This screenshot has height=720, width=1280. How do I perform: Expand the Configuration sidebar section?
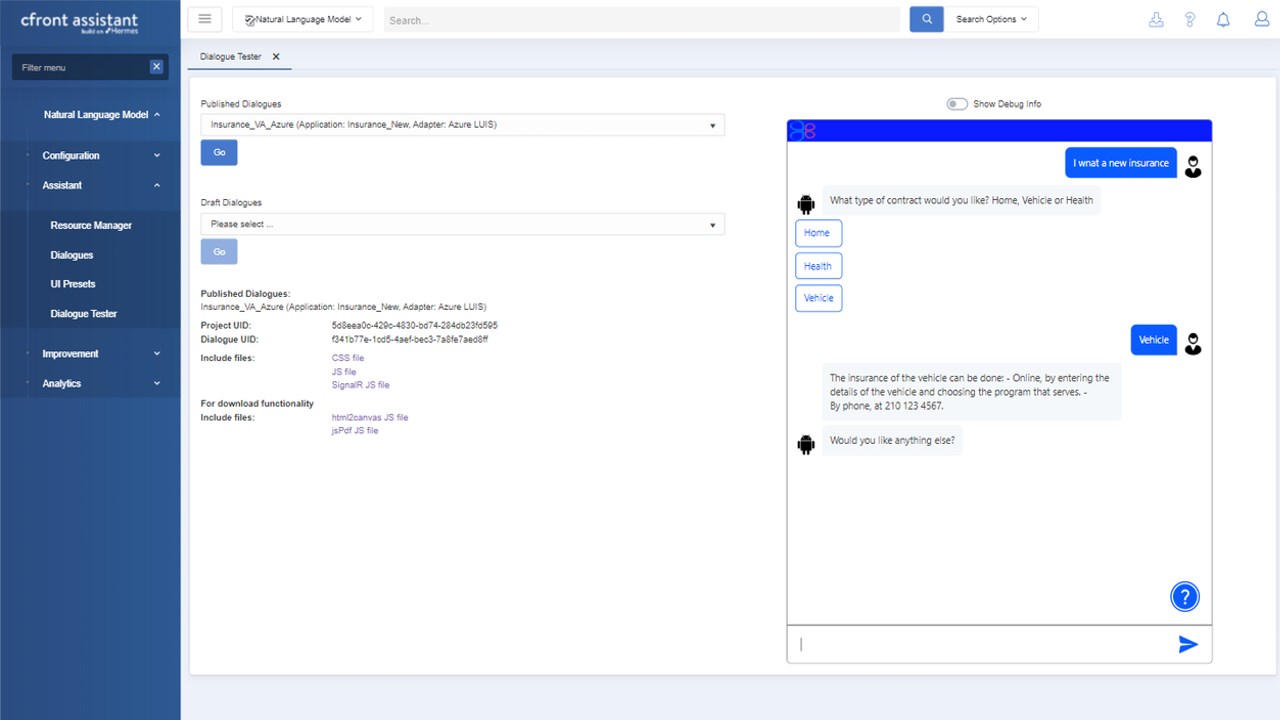[100, 156]
